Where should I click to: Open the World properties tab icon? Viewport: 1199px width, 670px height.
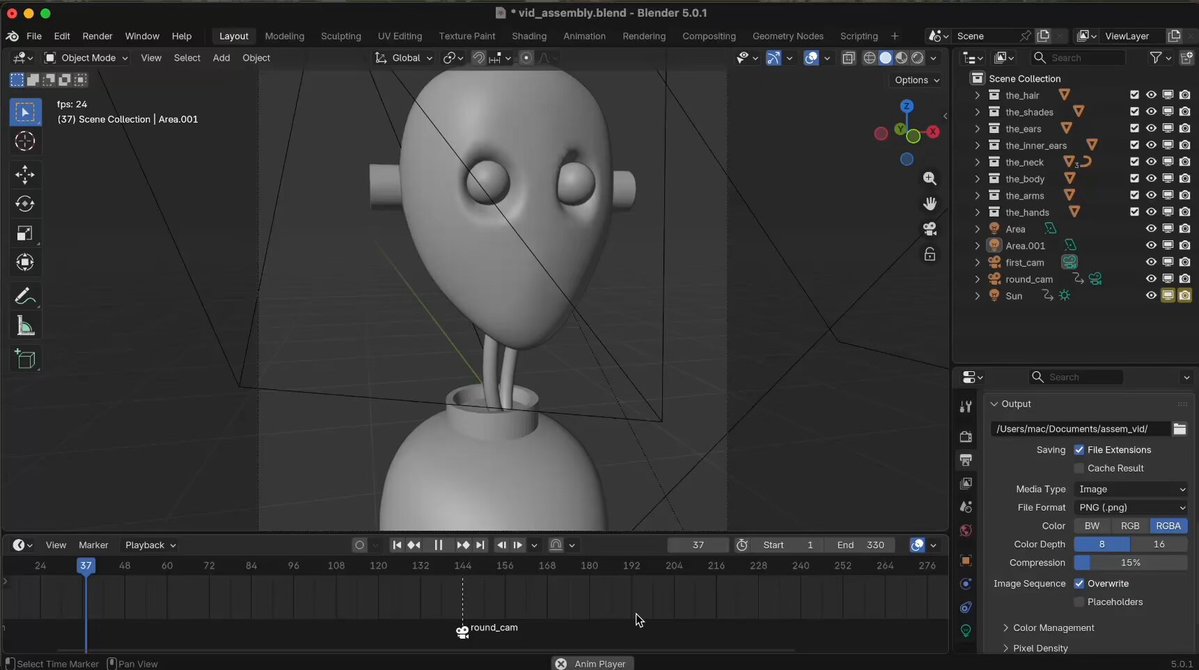pos(966,531)
